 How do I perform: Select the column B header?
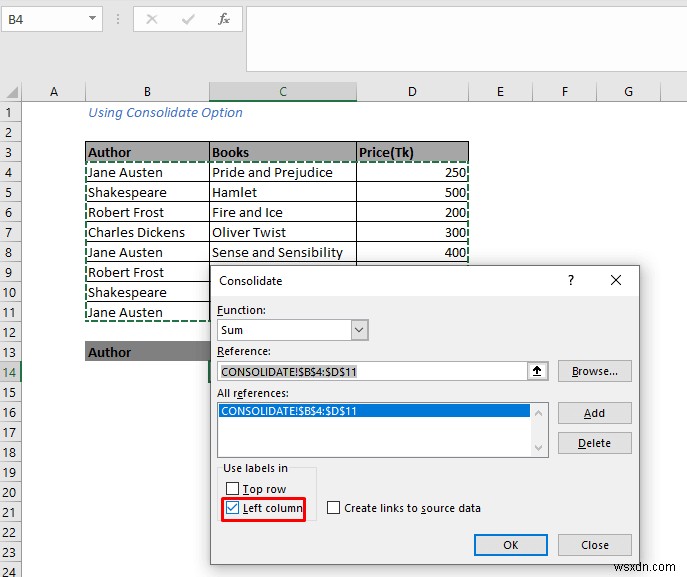coord(147,92)
